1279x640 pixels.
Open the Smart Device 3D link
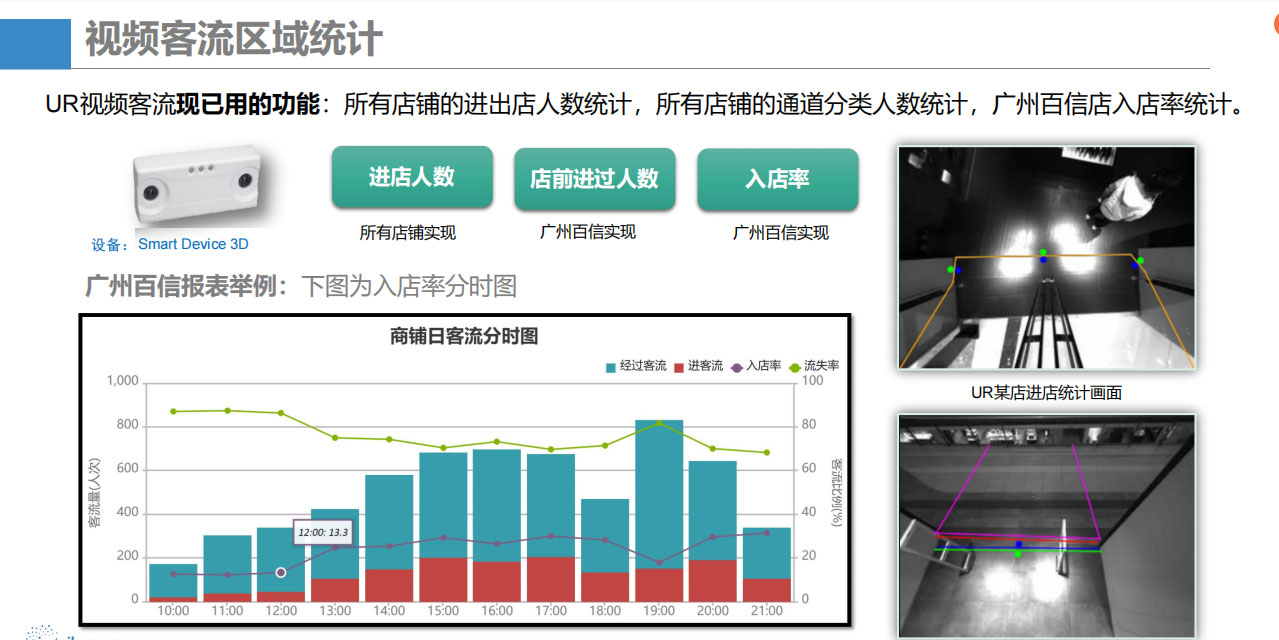pos(193,244)
